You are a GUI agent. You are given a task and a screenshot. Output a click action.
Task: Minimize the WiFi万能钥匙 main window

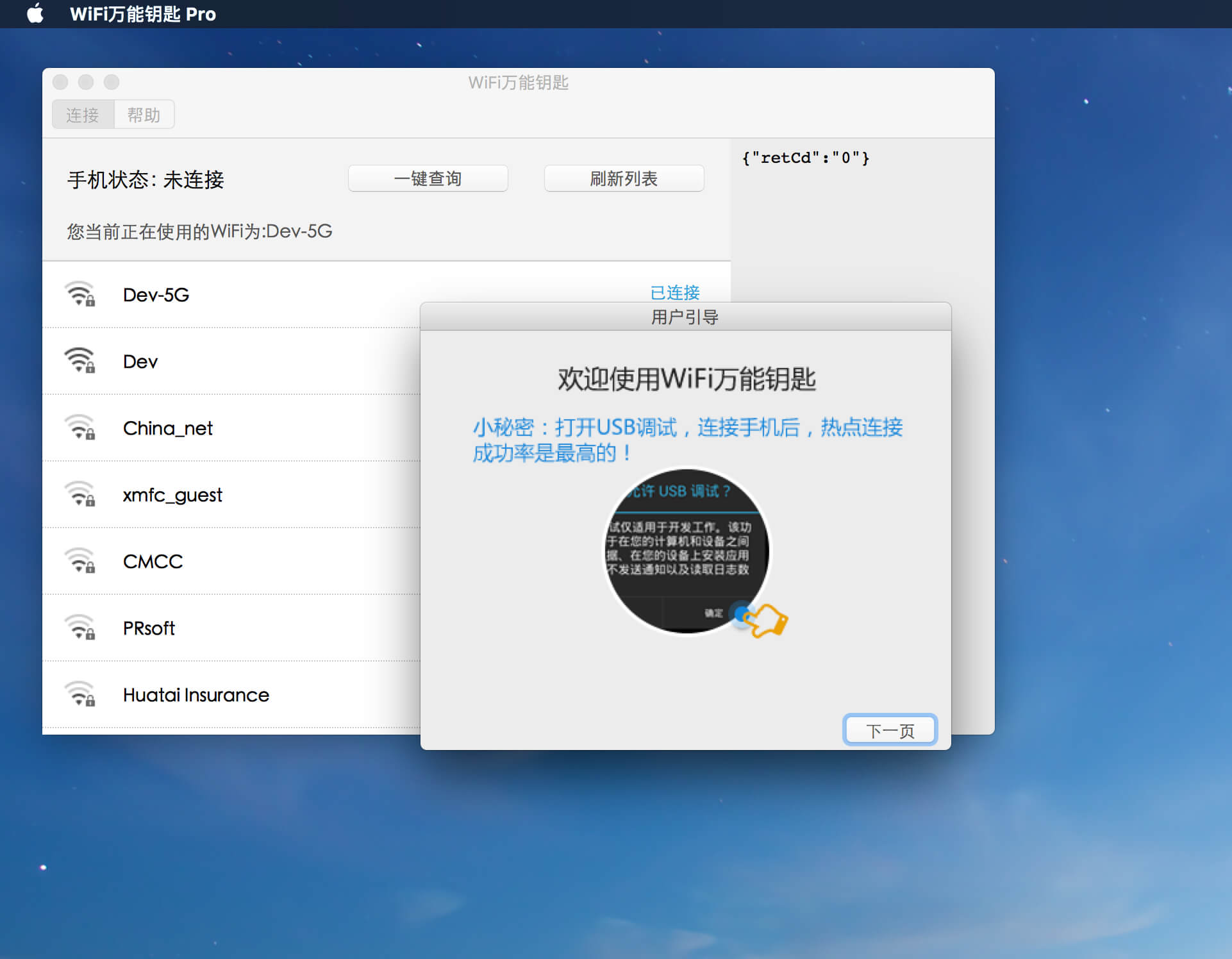coord(86,82)
